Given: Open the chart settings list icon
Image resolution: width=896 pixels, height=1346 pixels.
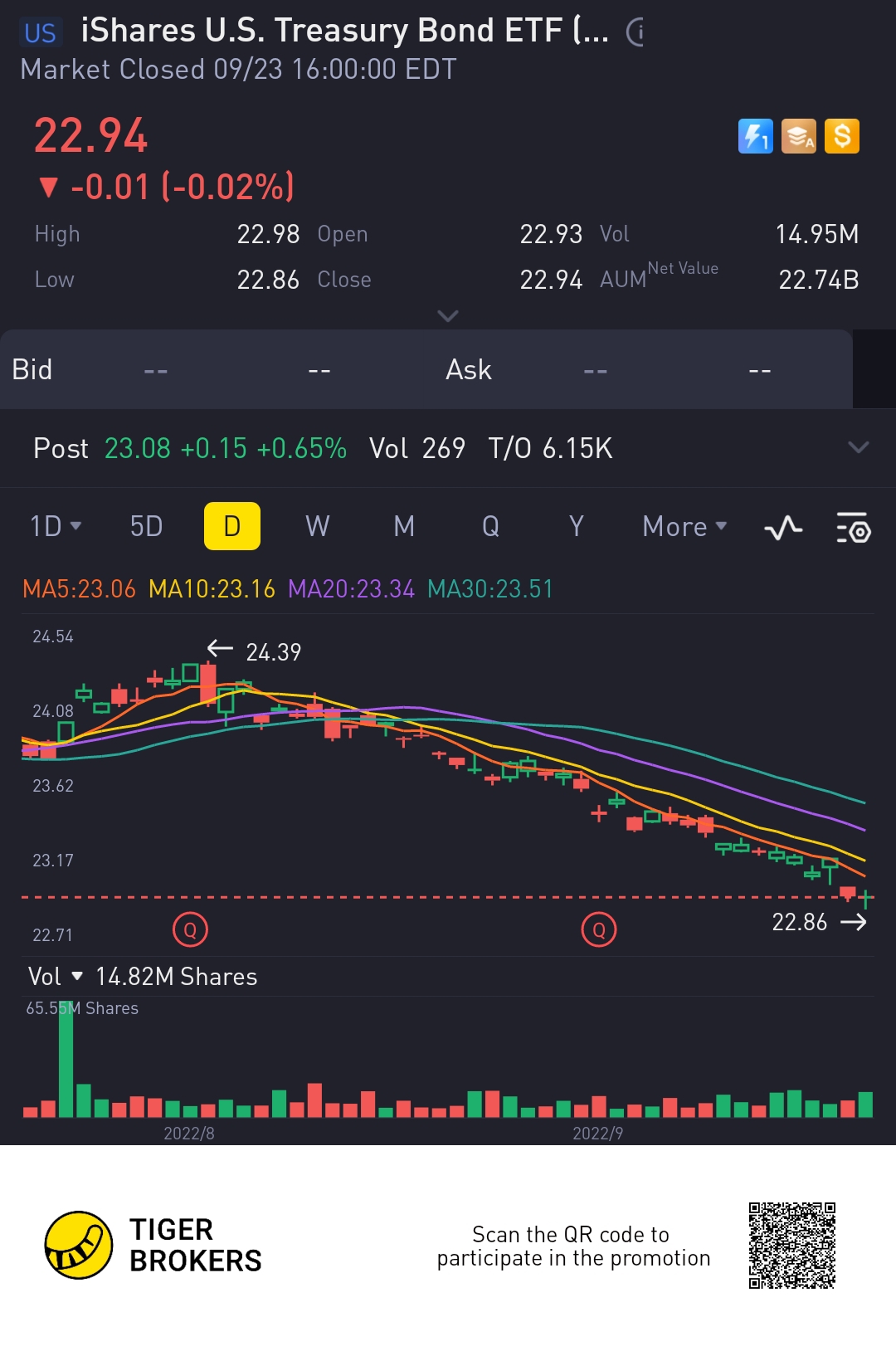Looking at the screenshot, I should [853, 527].
